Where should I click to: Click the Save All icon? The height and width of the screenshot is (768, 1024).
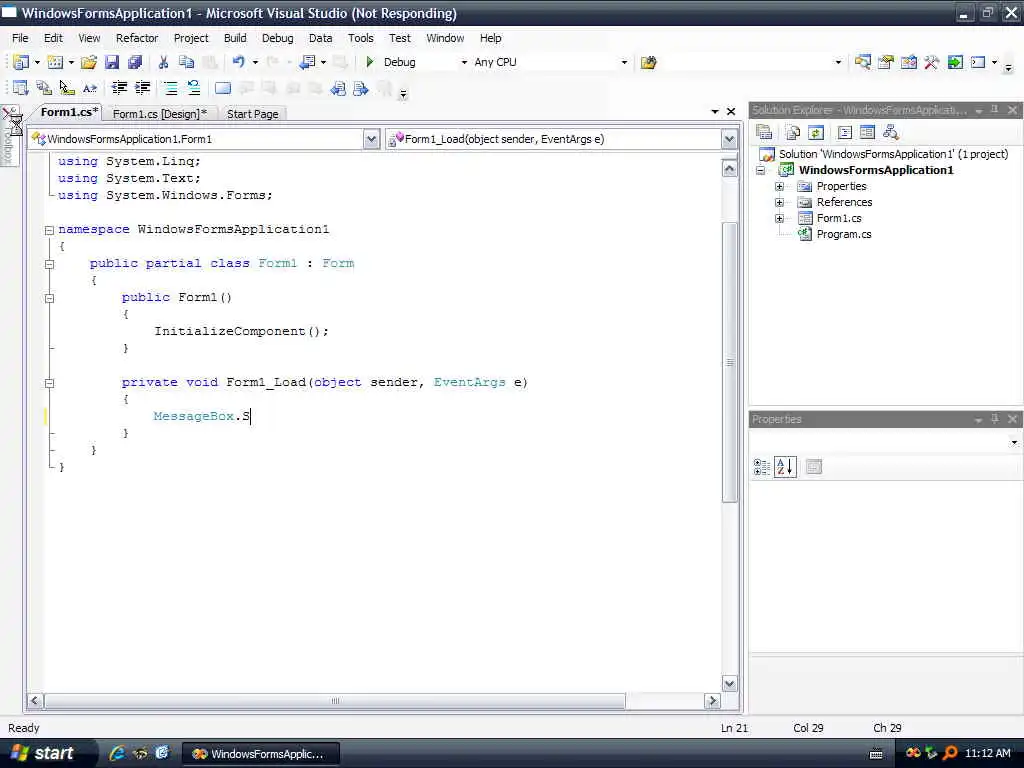click(x=135, y=62)
